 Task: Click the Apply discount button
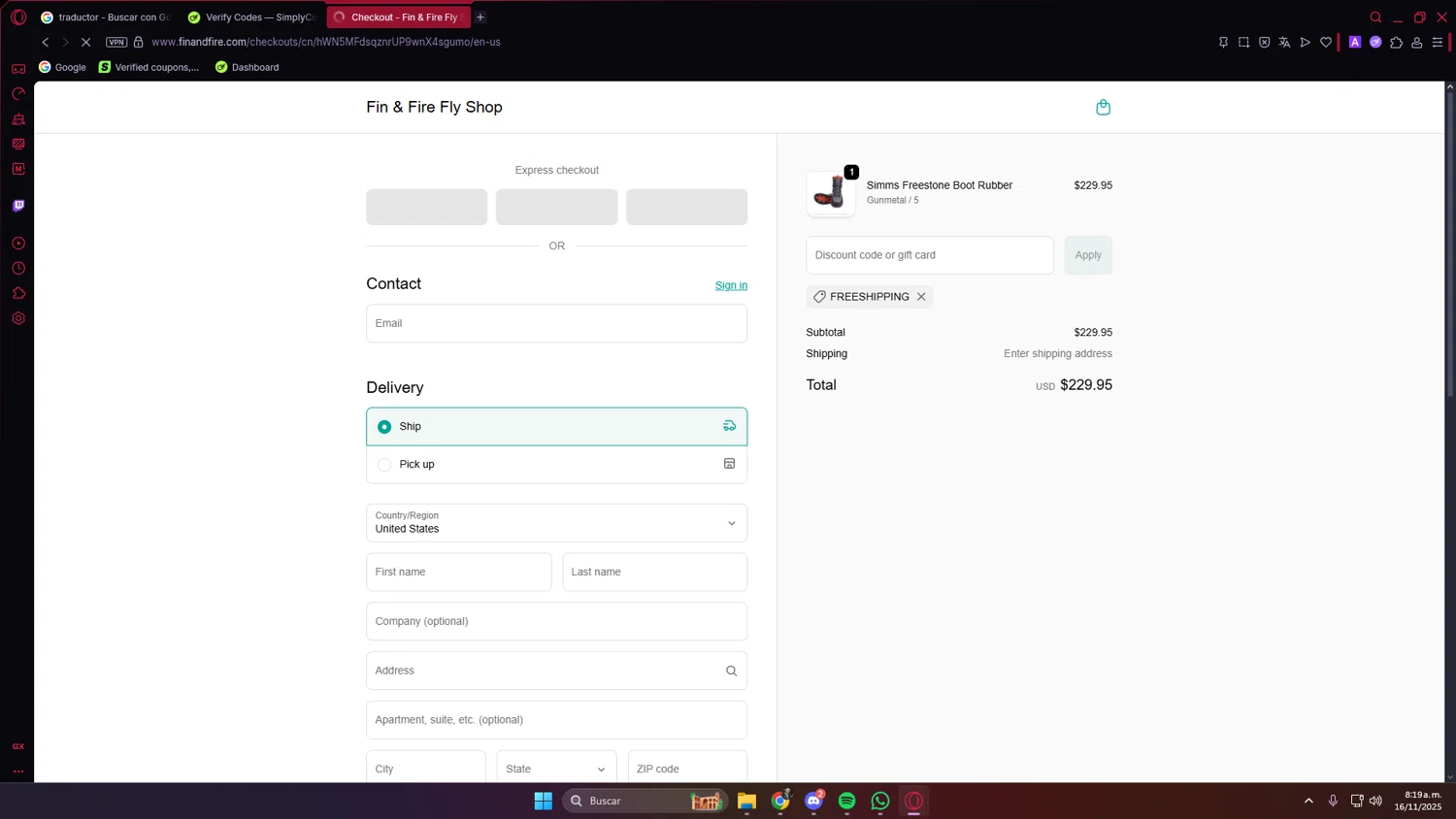click(1088, 255)
